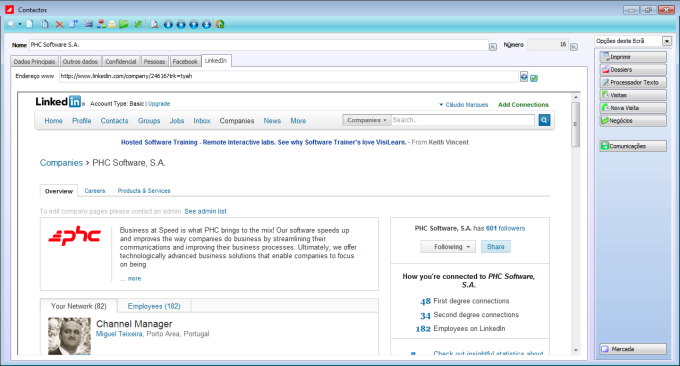680x366 pixels.
Task: Click the green arrows toolbar icon
Action: [138, 24]
